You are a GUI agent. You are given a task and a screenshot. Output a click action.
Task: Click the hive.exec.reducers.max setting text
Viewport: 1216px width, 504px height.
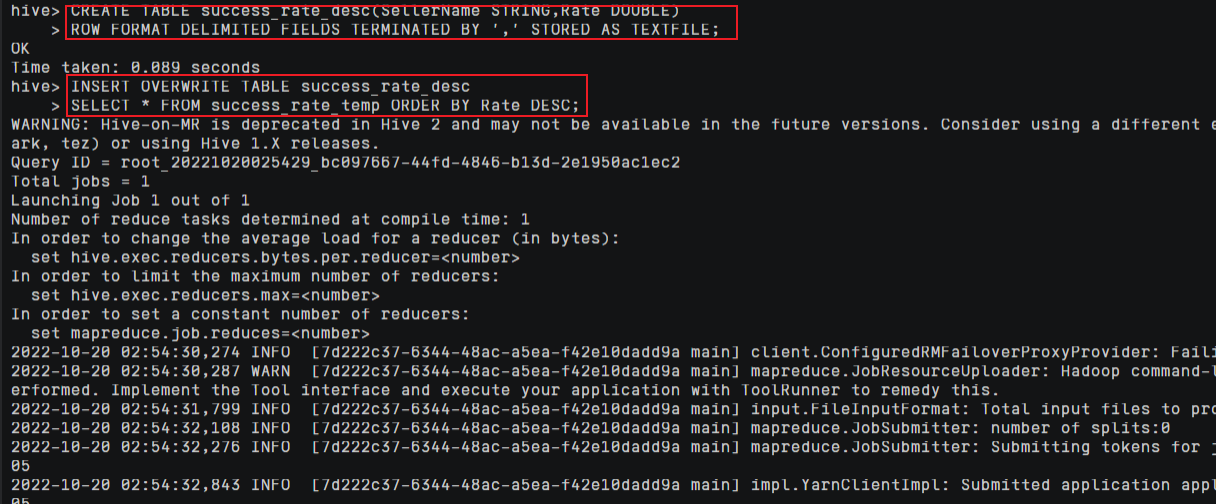205,295
